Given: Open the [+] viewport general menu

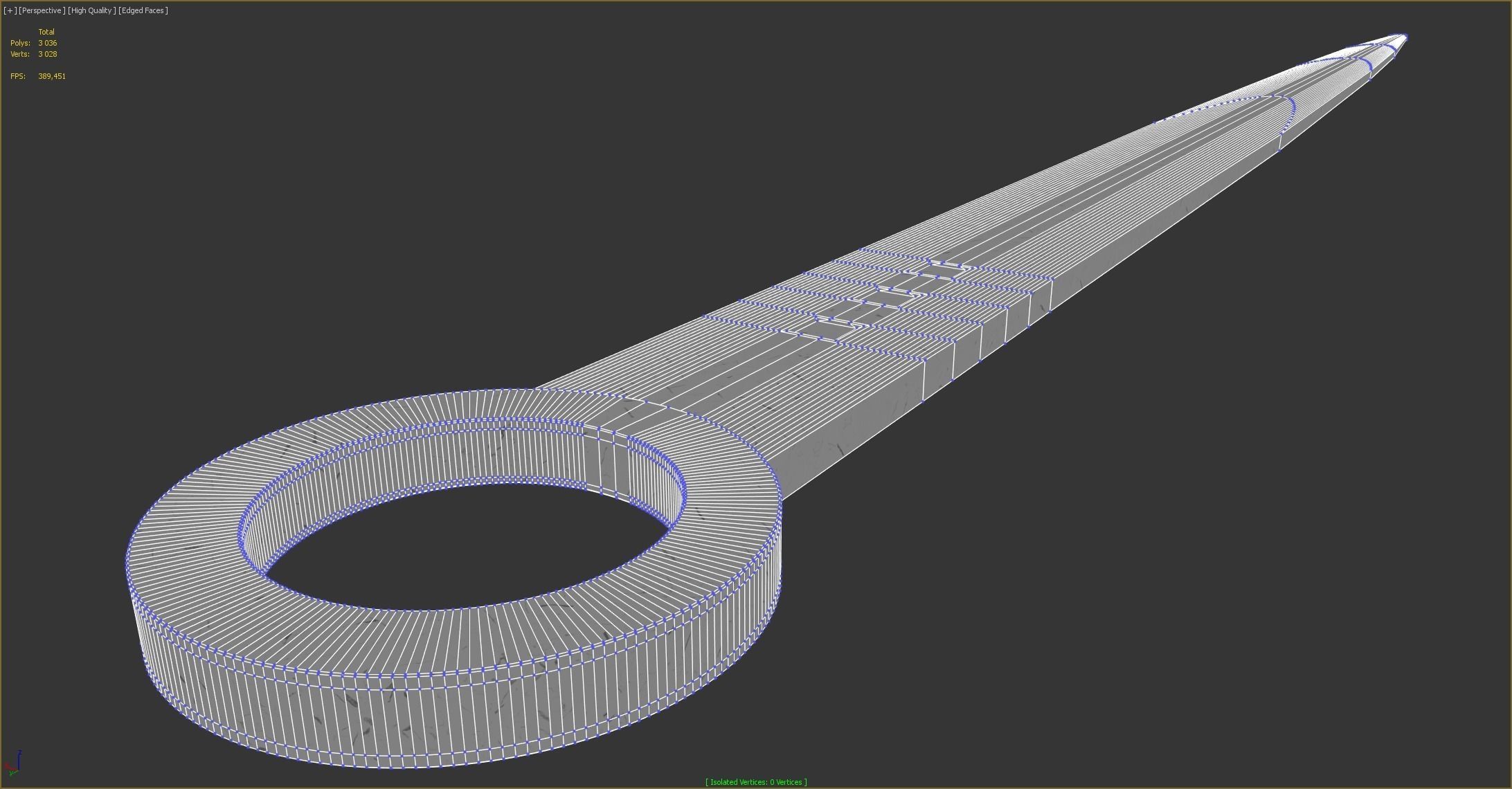Looking at the screenshot, I should [x=10, y=10].
